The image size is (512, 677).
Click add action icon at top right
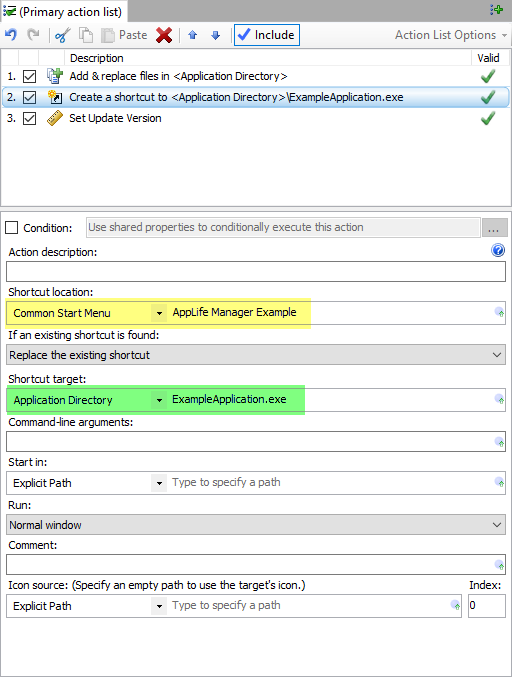point(496,9)
